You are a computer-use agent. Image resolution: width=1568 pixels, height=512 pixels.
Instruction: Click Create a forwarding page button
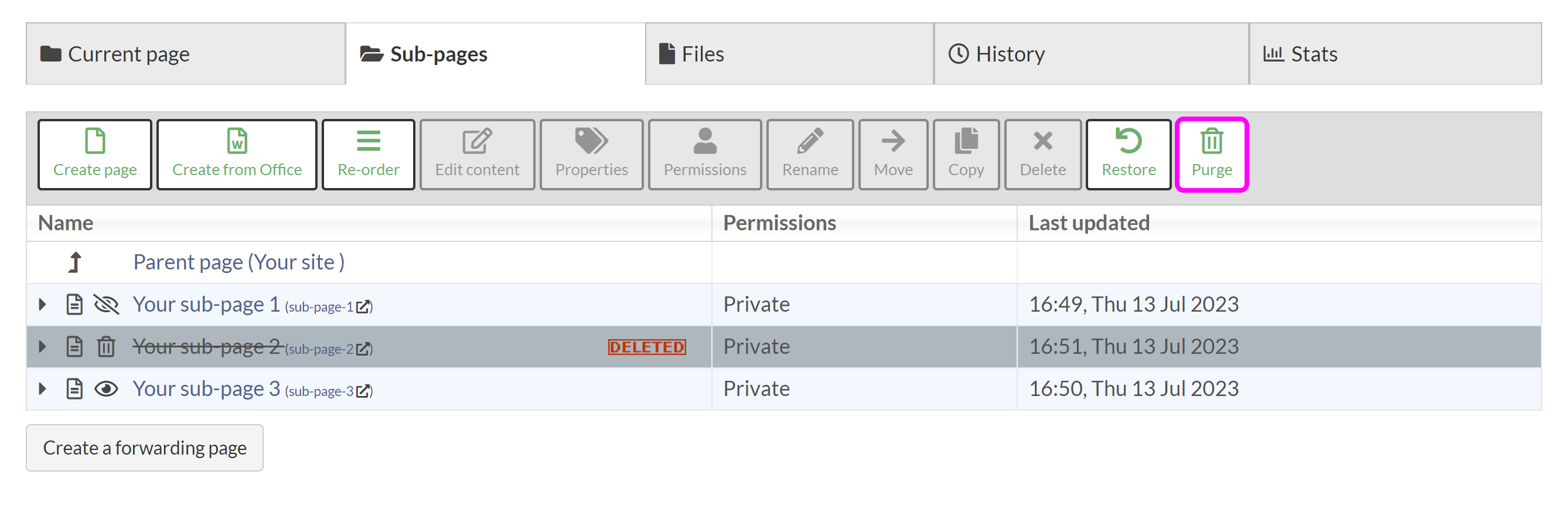click(144, 448)
